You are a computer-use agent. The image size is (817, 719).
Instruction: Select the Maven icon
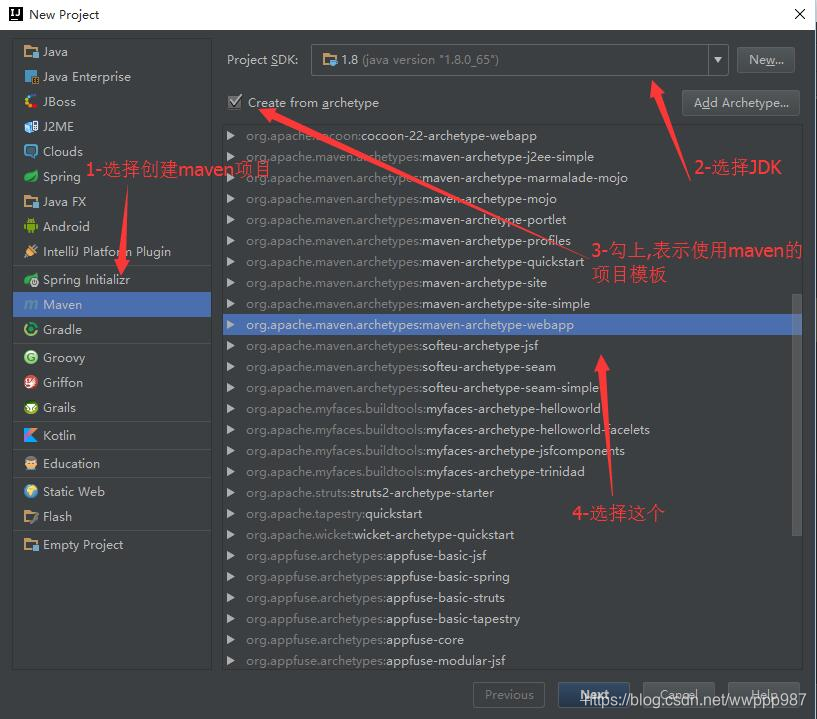click(31, 305)
